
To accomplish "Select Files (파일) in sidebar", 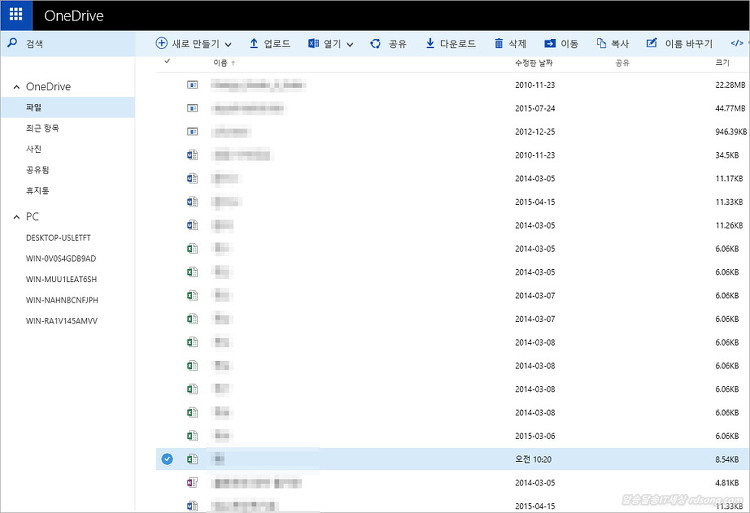I will click(68, 107).
